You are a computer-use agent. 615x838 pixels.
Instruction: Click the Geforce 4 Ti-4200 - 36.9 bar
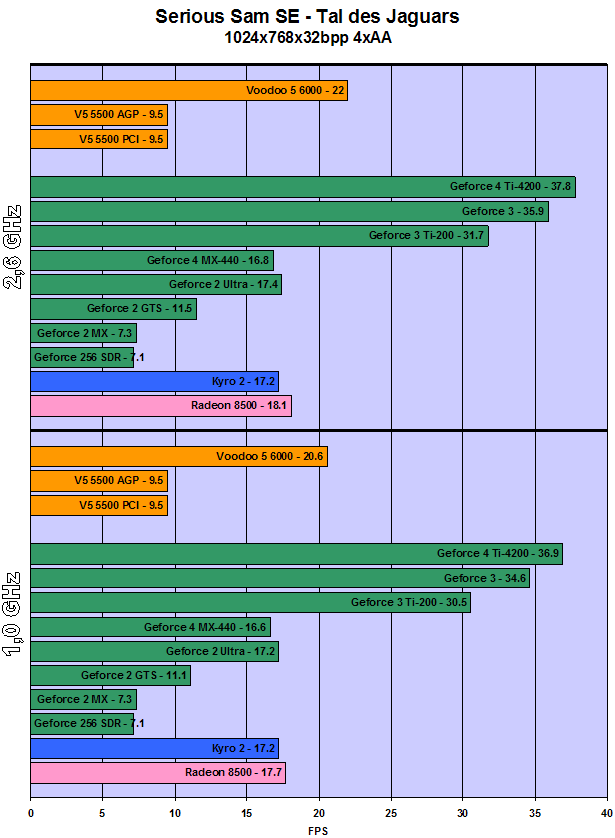click(296, 554)
